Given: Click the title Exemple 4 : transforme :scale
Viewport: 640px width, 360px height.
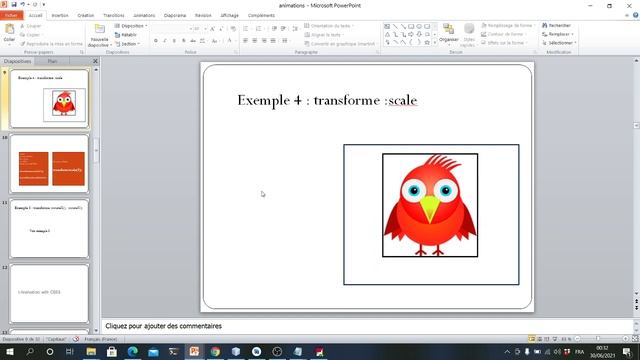Looking at the screenshot, I should pos(327,100).
